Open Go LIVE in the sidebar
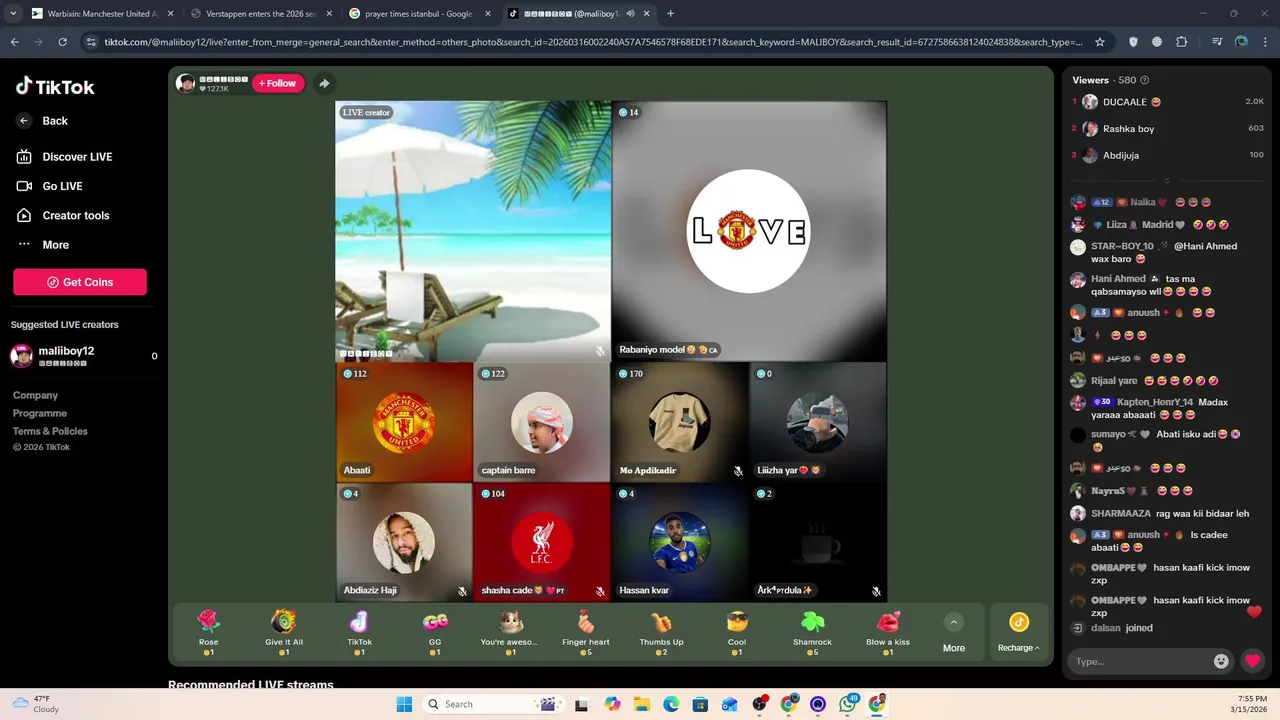The height and width of the screenshot is (720, 1280). pyautogui.click(x=49, y=186)
